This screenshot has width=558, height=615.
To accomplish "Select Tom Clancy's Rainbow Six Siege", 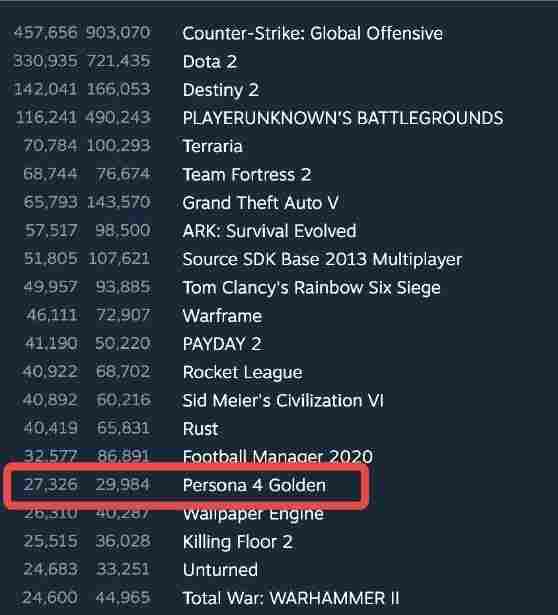I will [x=311, y=287].
